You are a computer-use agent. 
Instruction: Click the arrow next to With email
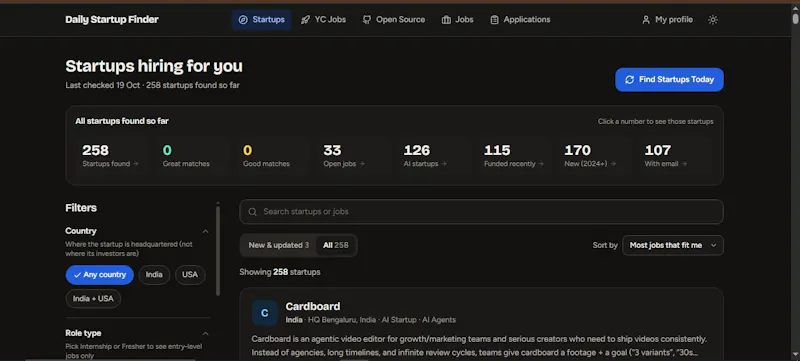pos(684,164)
